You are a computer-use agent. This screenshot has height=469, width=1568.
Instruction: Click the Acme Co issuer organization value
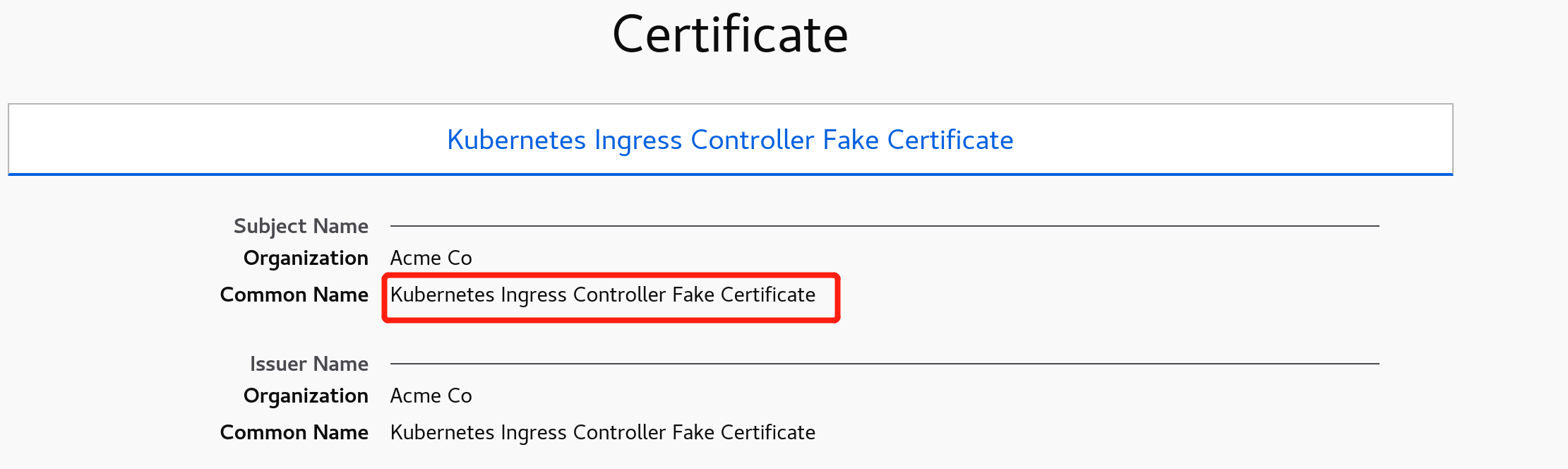point(431,396)
